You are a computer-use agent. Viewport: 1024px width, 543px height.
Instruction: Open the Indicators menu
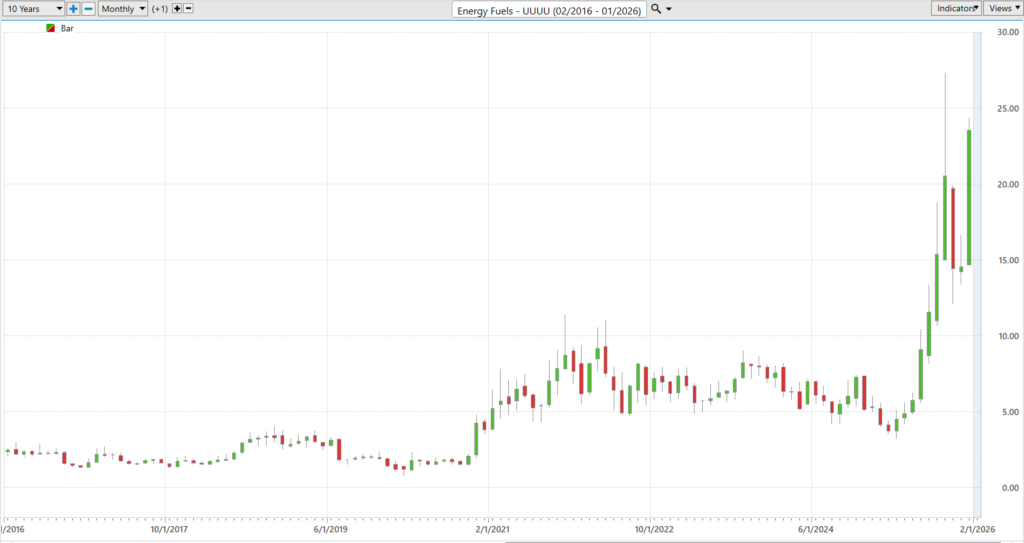[955, 8]
